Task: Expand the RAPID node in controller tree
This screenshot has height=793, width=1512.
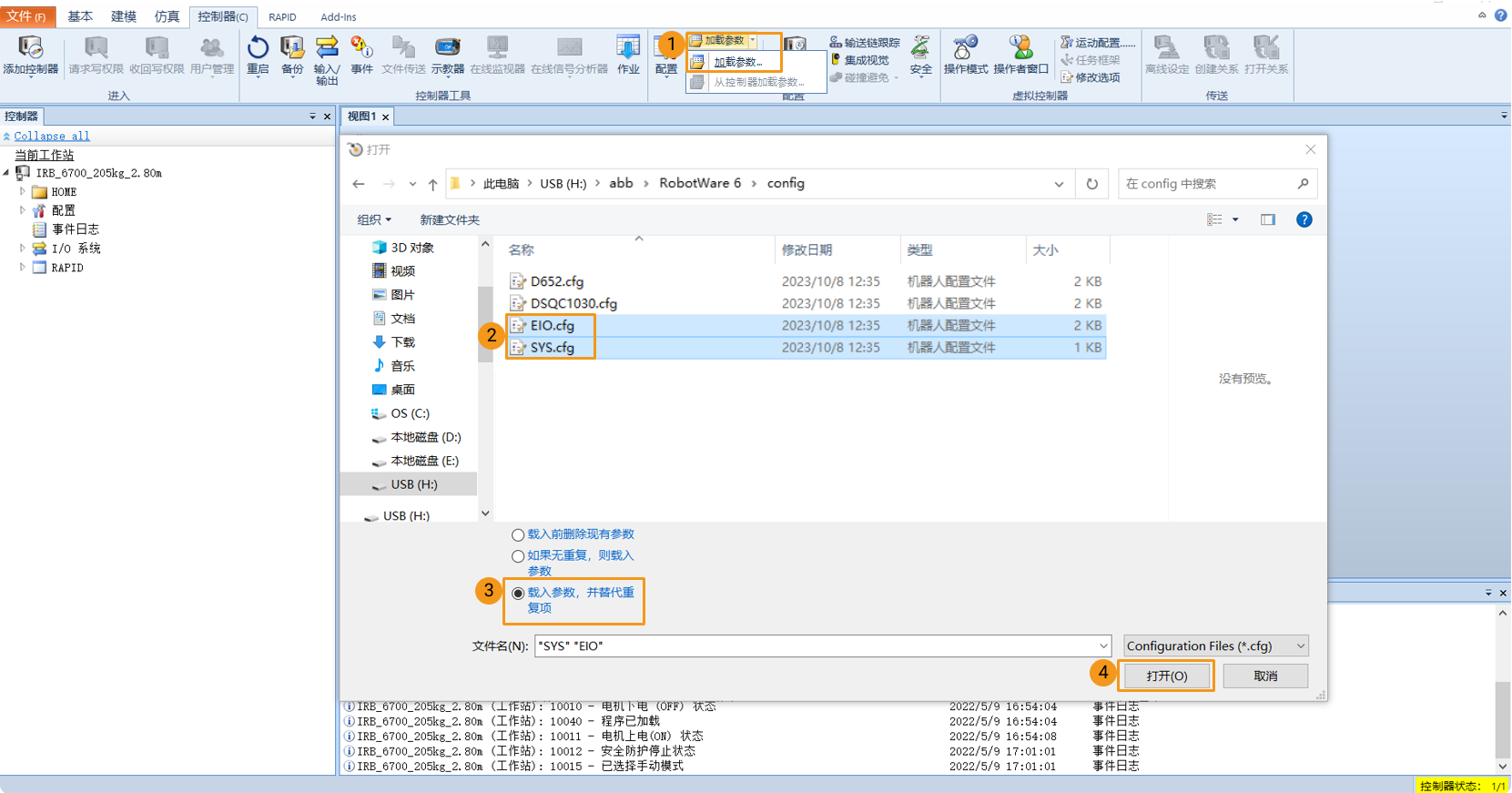Action: [23, 268]
